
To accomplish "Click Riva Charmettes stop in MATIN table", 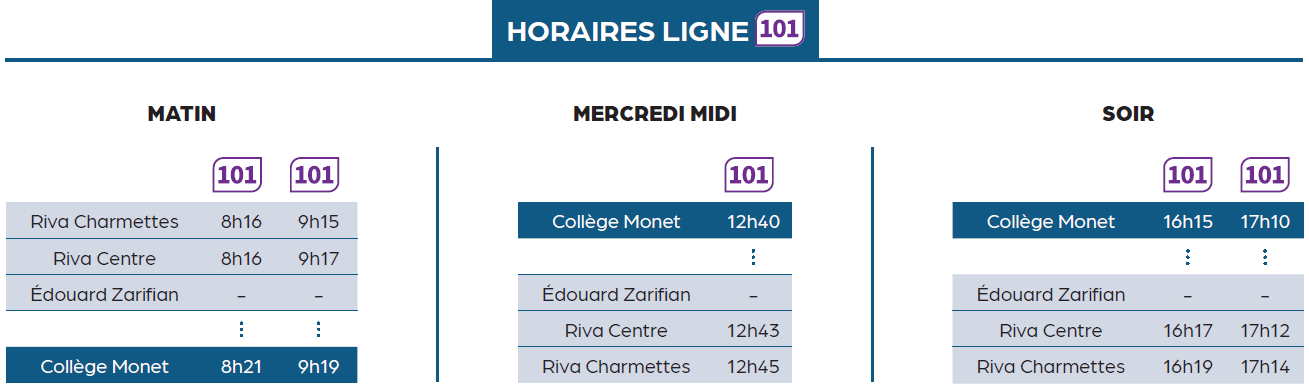I will click(x=105, y=222).
